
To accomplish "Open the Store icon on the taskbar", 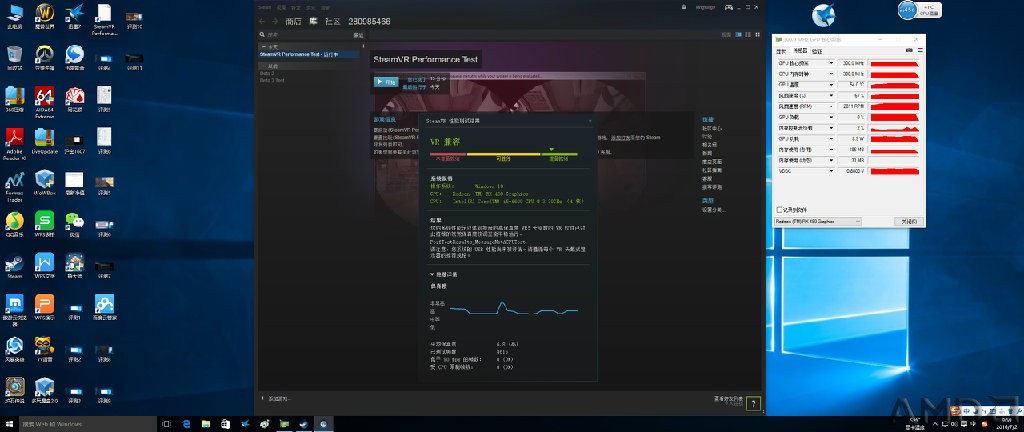I will pos(225,424).
